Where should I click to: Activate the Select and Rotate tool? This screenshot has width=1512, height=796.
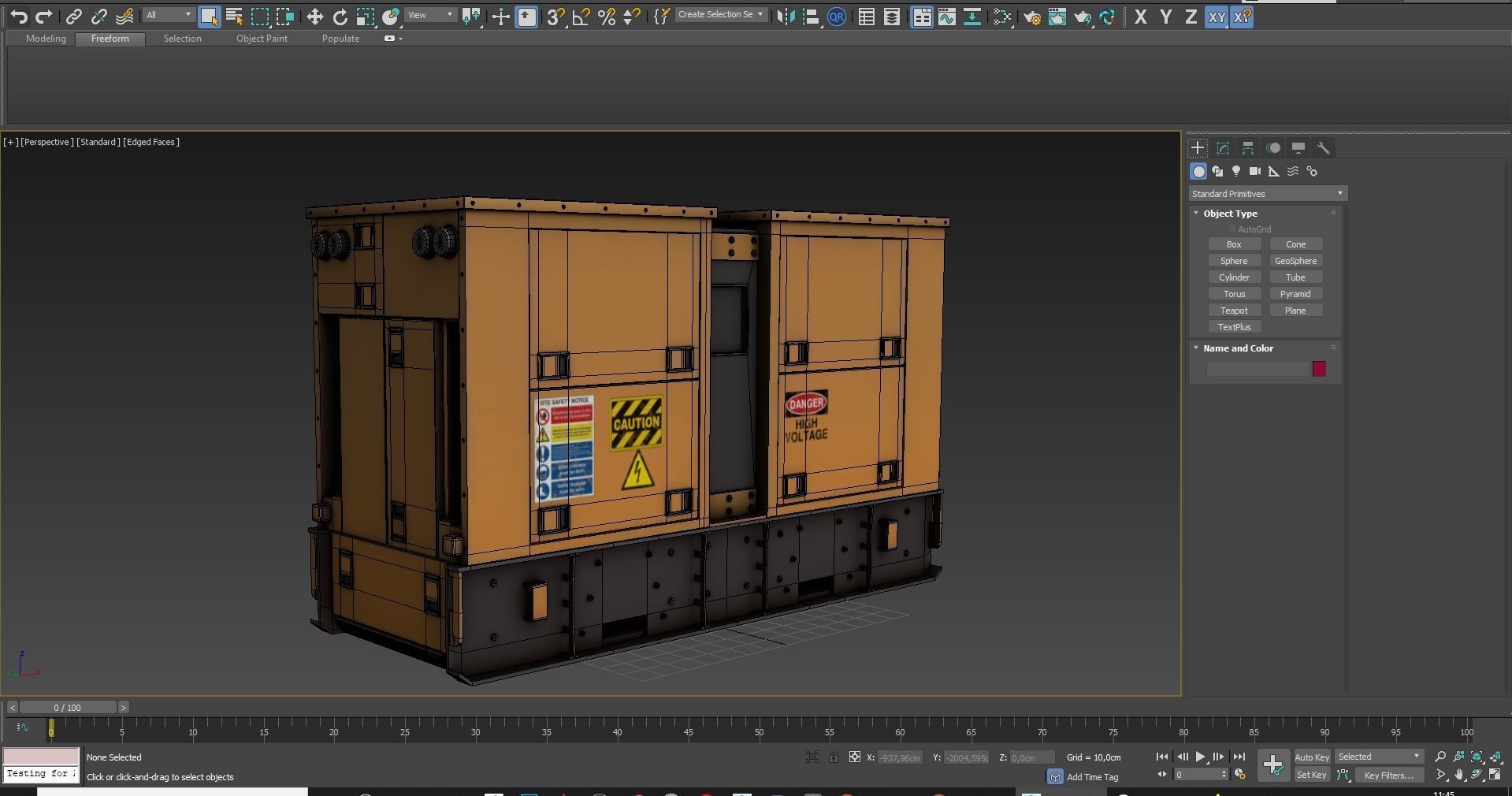point(340,17)
